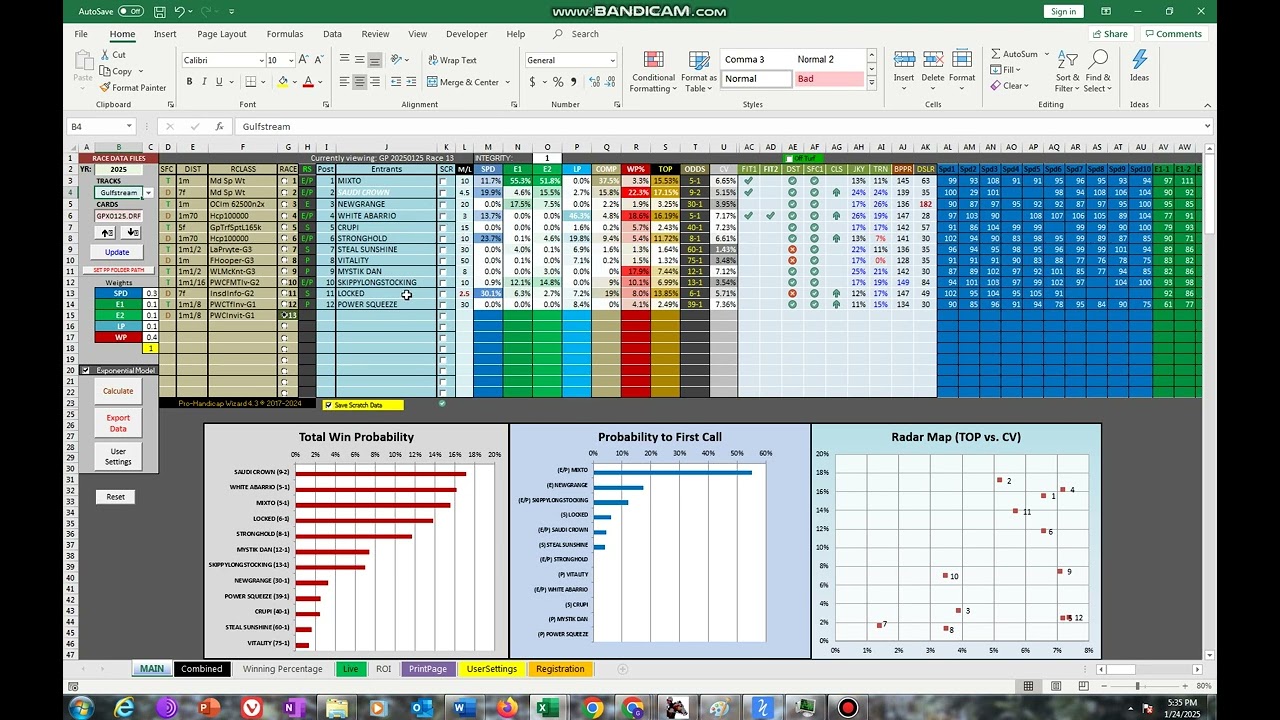
Task: Move to previous card with up-arrow button
Action: click(x=107, y=232)
